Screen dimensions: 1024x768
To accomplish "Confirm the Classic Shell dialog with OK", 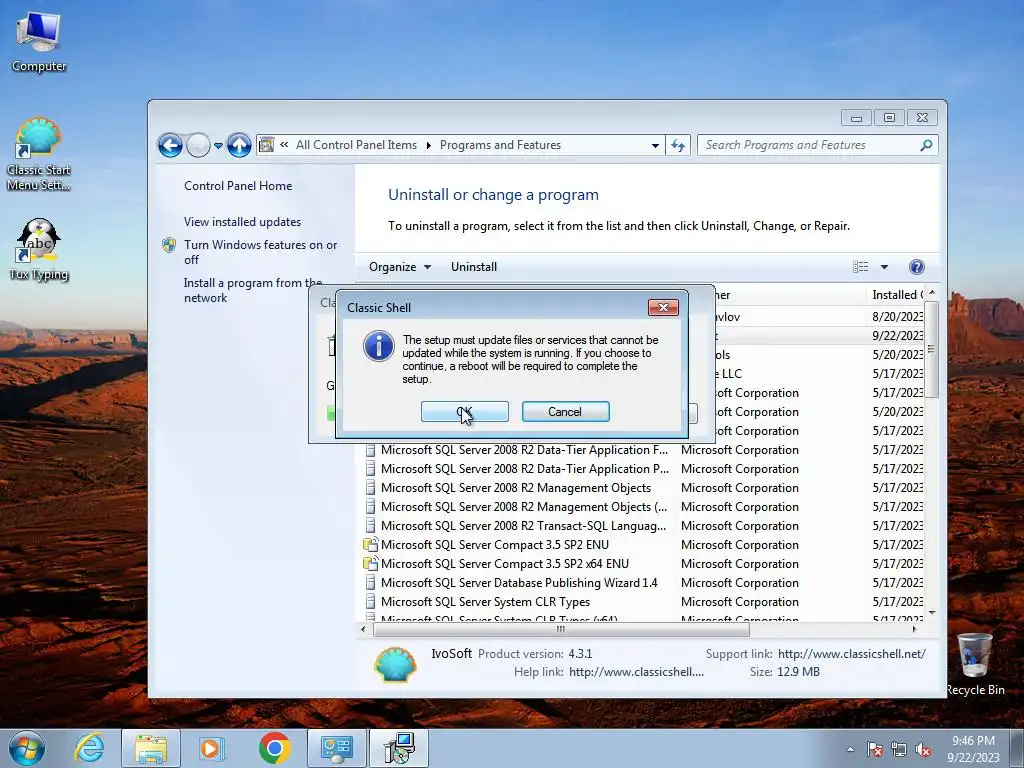I will (464, 411).
